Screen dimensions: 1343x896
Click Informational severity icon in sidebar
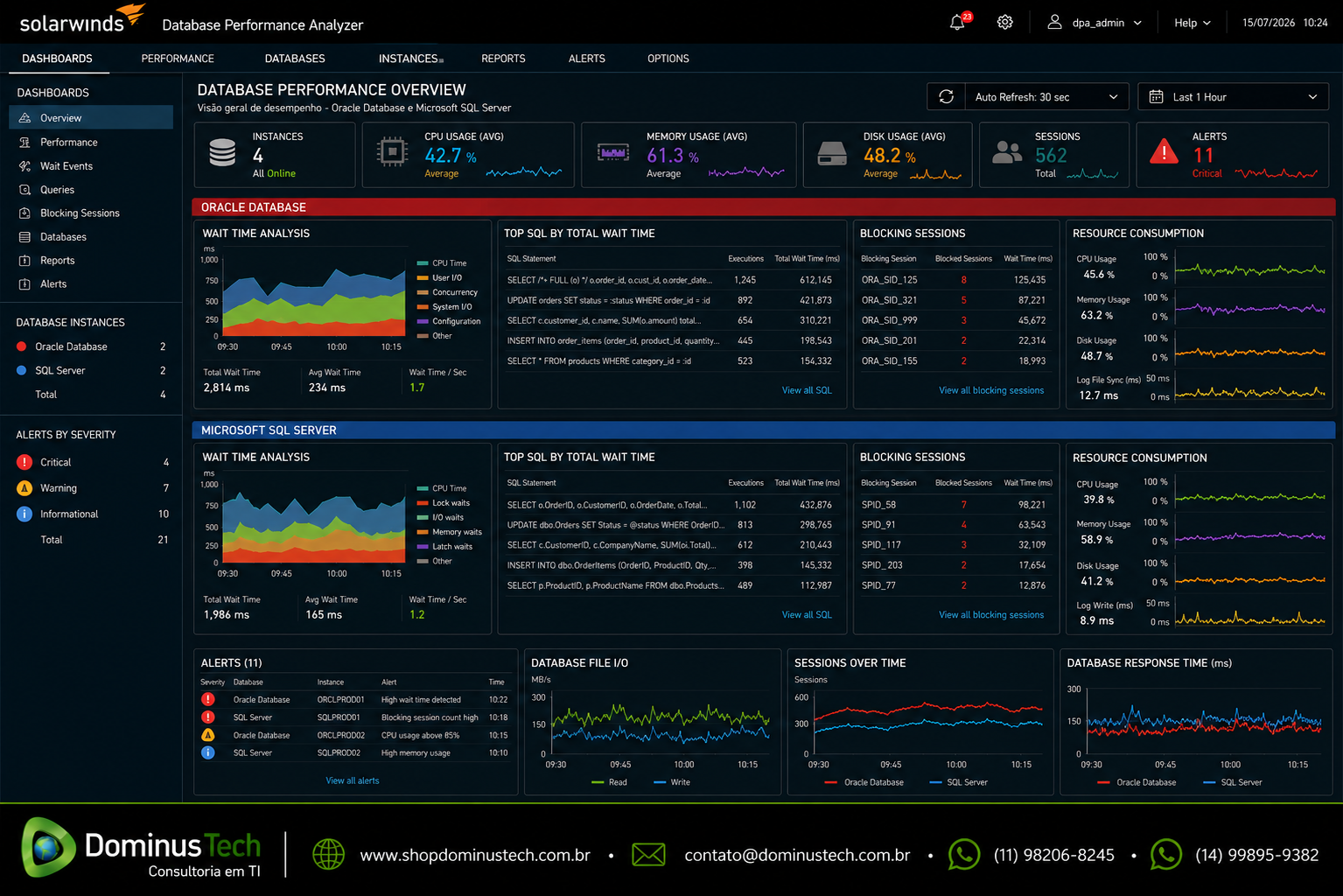click(x=24, y=514)
